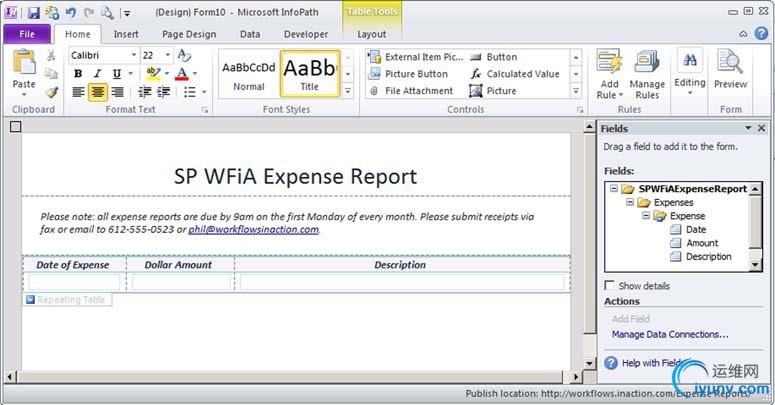The width and height of the screenshot is (775, 405).
Task: Toggle Italic formatting
Action: click(x=97, y=74)
